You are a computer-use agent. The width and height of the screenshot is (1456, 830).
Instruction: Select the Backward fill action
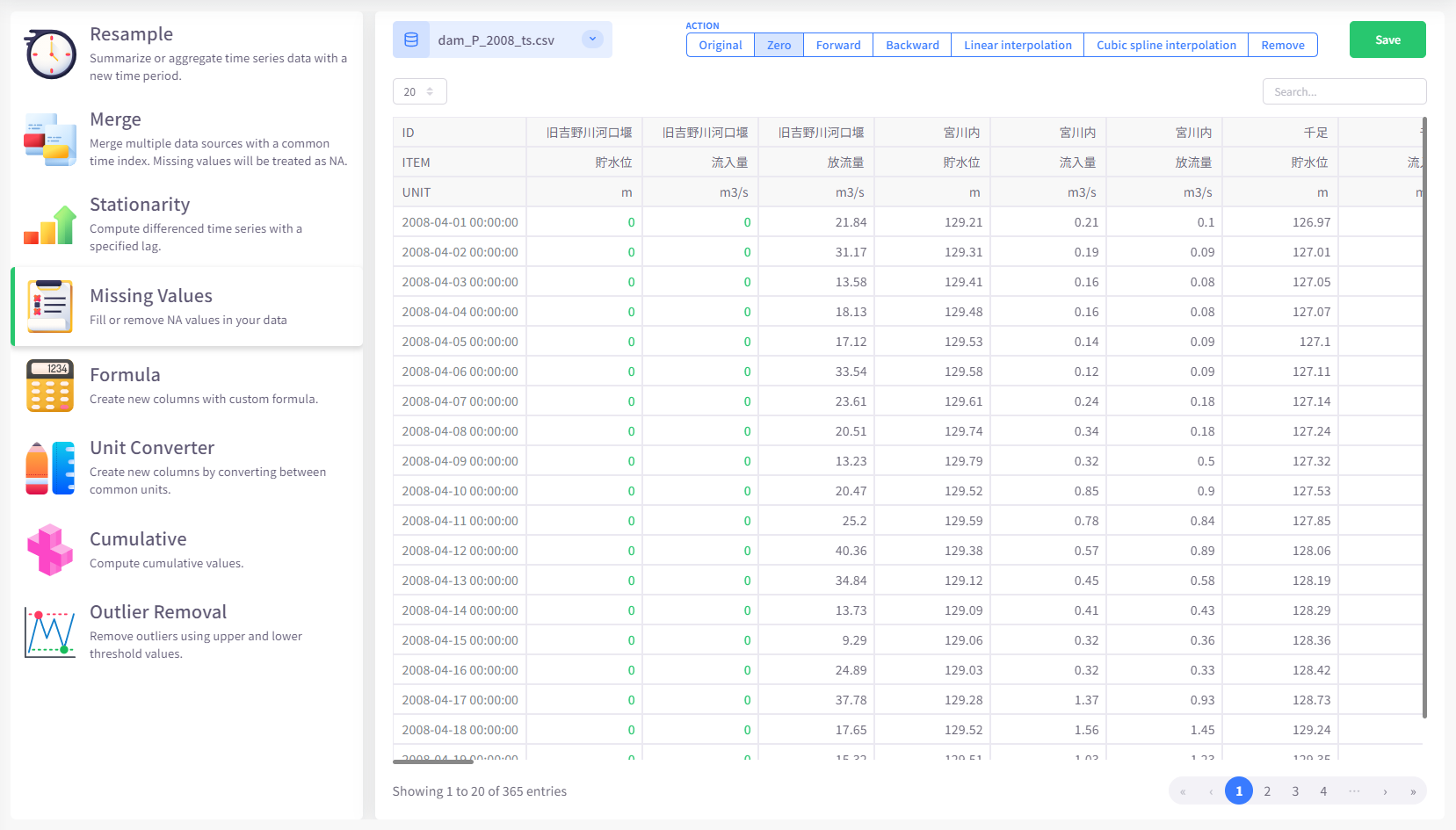tap(912, 45)
